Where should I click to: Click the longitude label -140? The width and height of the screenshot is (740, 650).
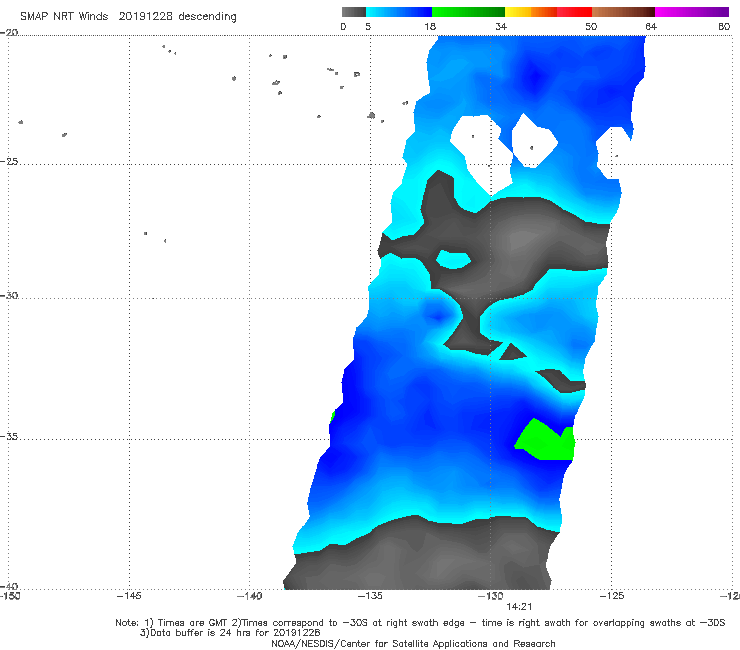tap(249, 596)
